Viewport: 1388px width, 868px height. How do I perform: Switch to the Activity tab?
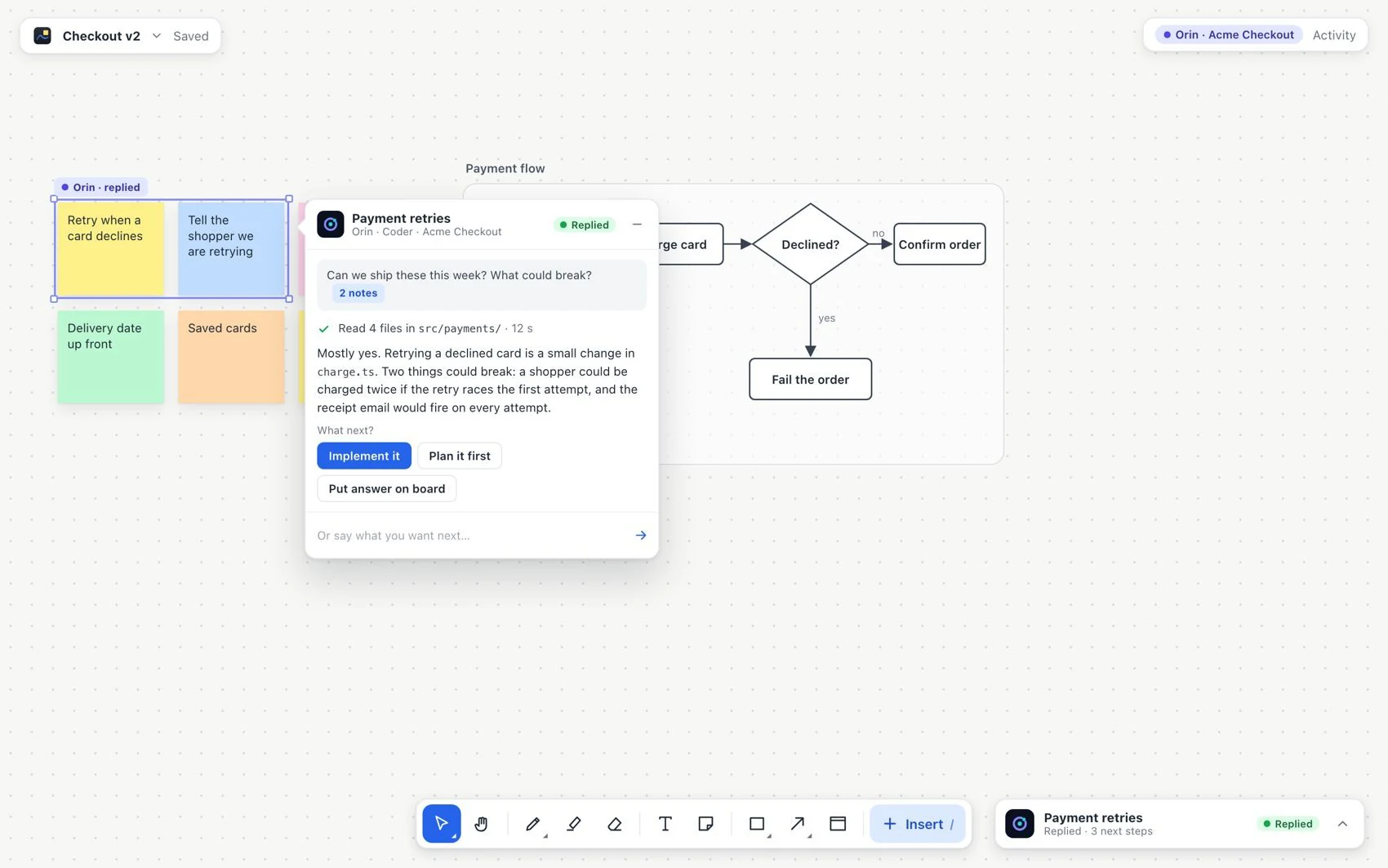tap(1334, 35)
